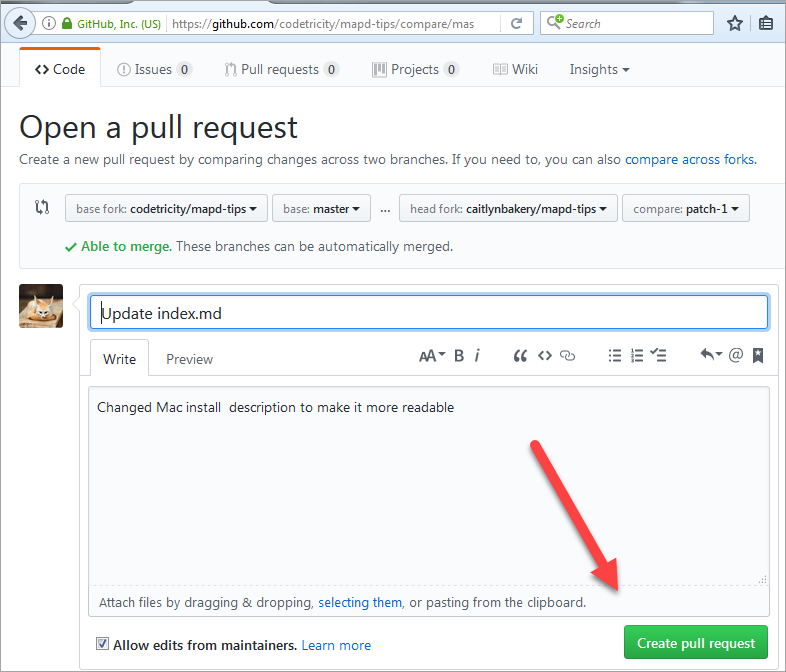Open the compare: patch-1 dropdown
The image size is (786, 672).
tap(686, 208)
